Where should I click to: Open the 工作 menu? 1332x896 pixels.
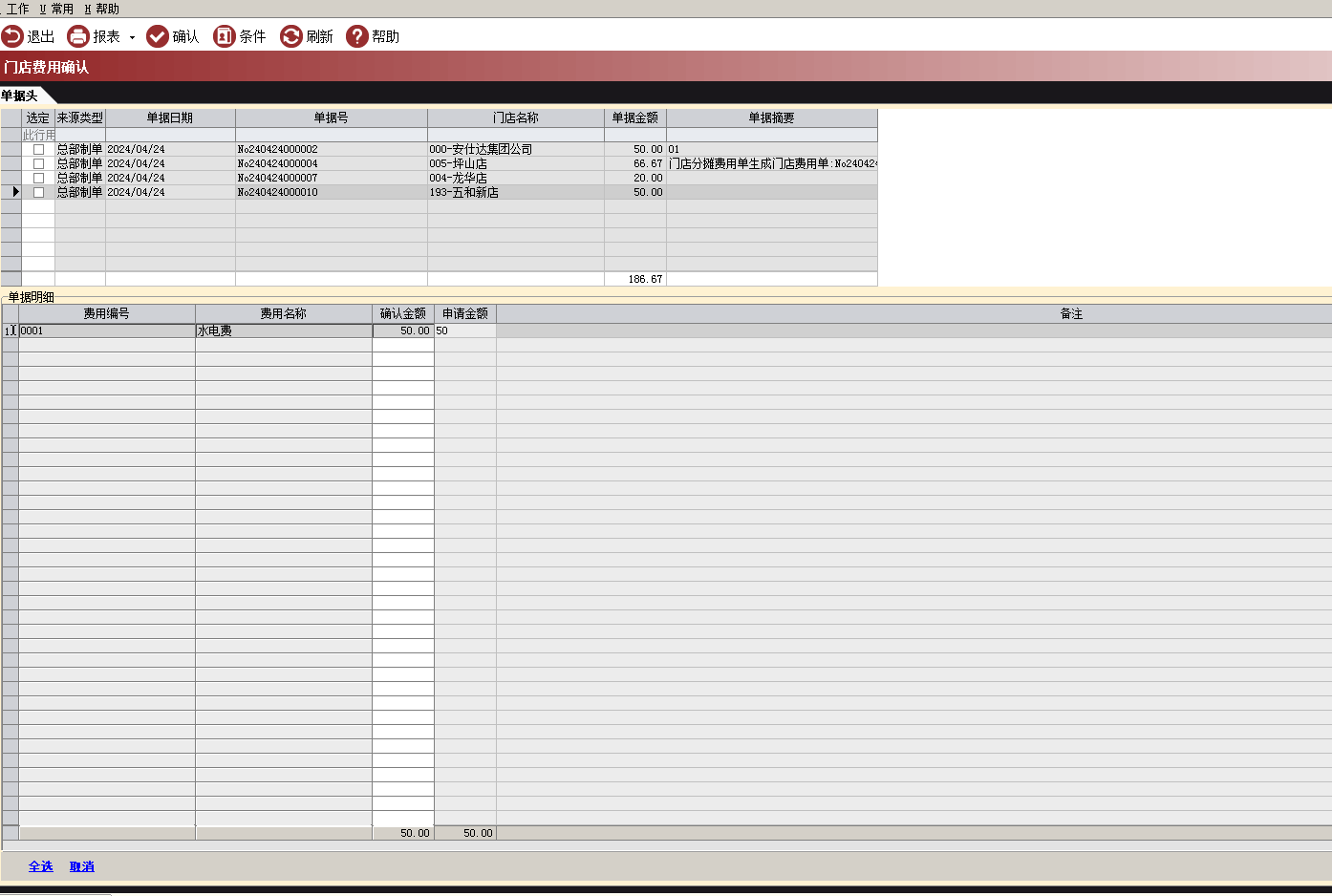click(16, 9)
